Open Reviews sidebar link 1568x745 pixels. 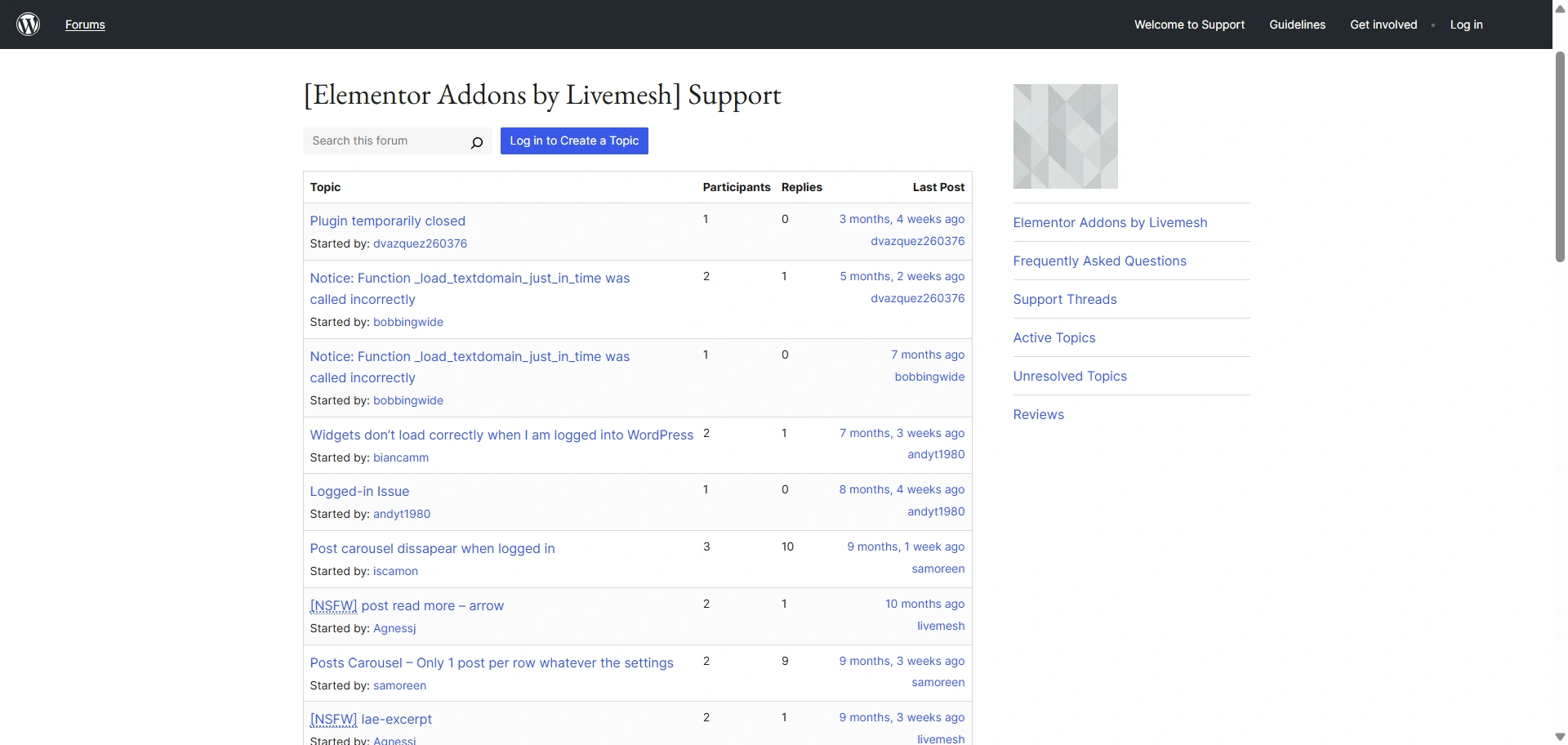(1038, 414)
